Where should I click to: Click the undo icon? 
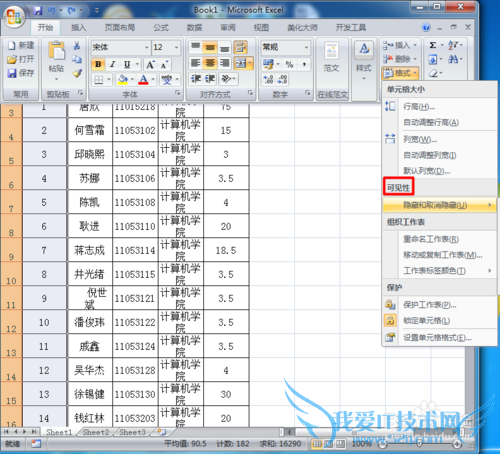click(51, 11)
